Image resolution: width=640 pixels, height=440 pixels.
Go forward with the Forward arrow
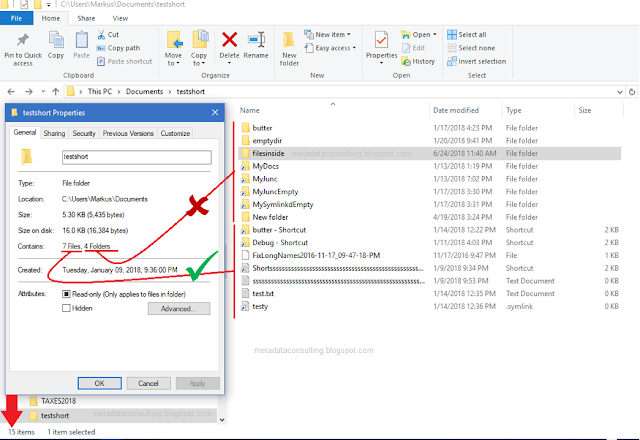(x=29, y=91)
